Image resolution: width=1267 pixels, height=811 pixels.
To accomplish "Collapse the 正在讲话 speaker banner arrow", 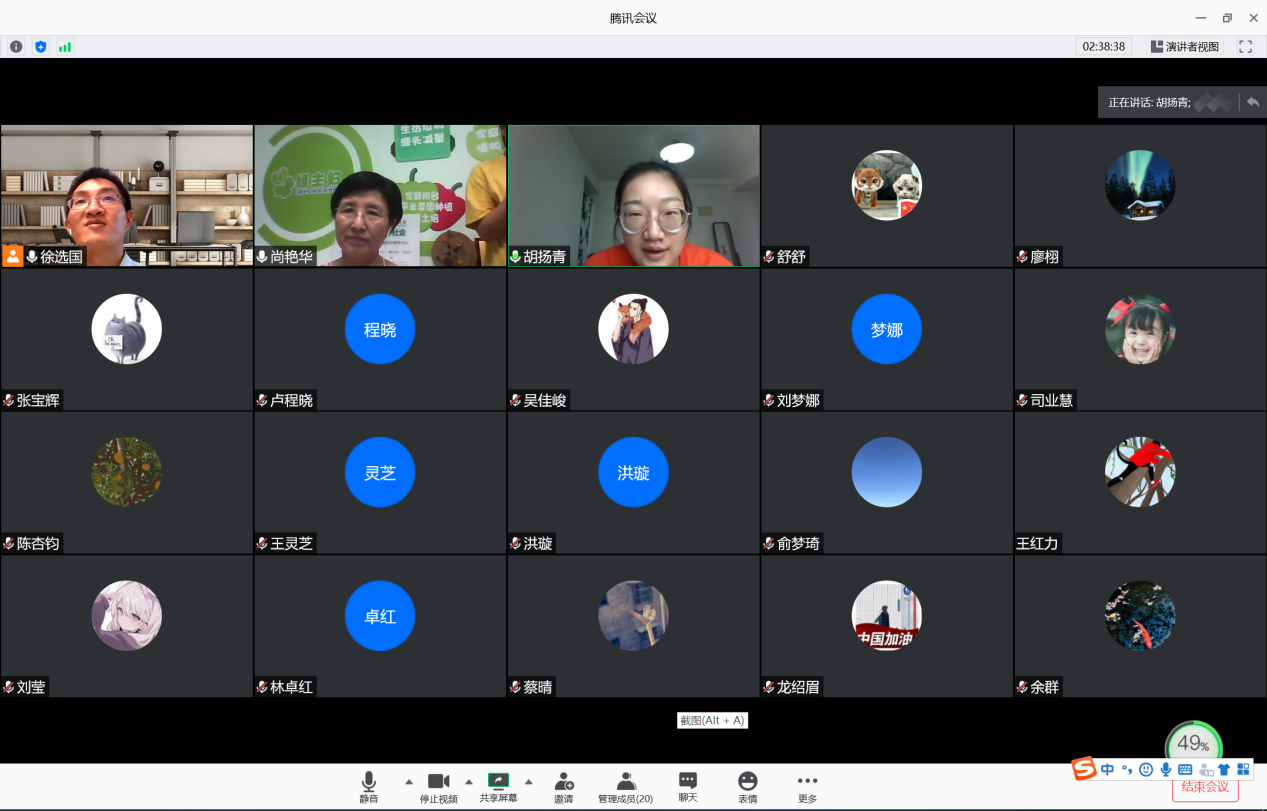I will (1252, 102).
